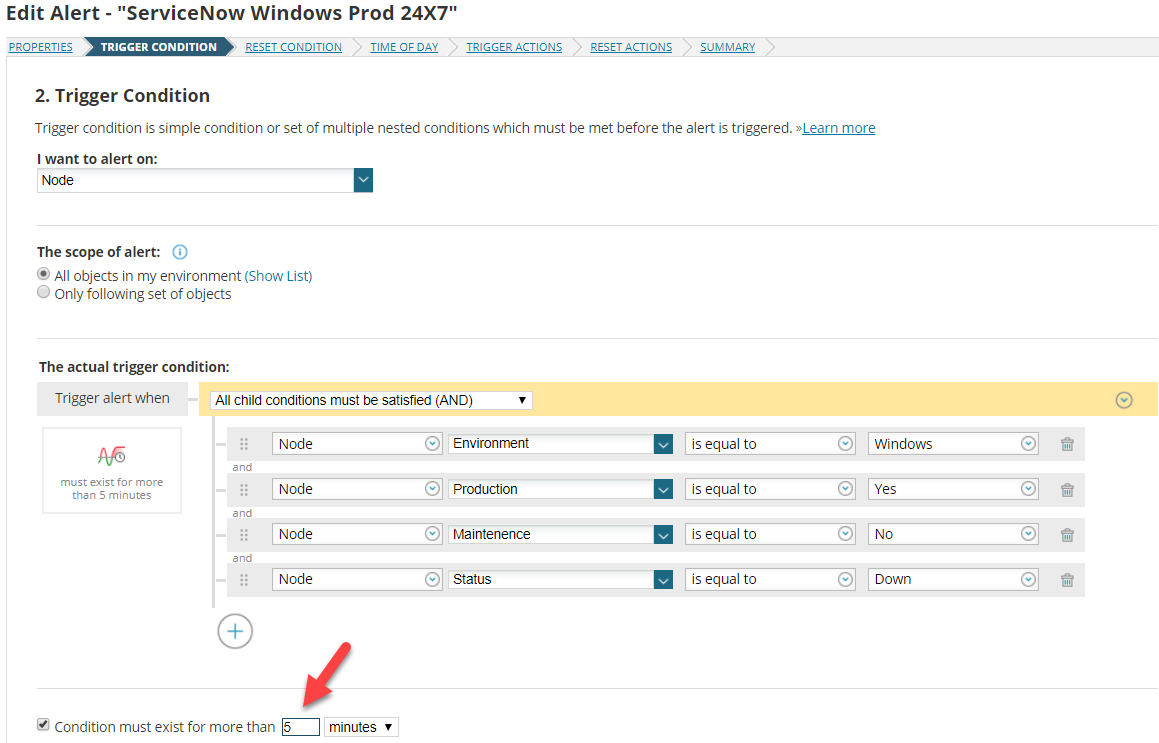Open the Down value dropdown

(953, 579)
